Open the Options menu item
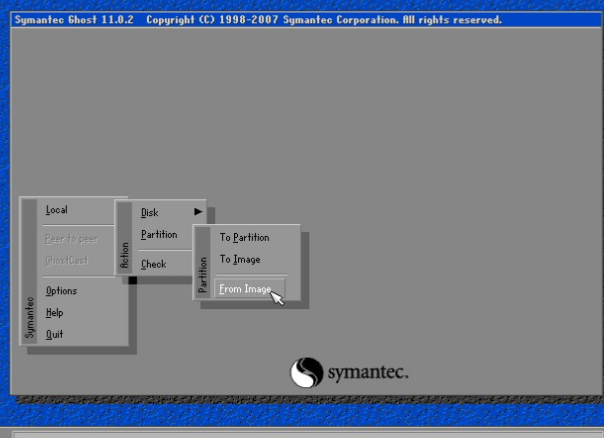Image resolution: width=604 pixels, height=438 pixels. pos(61,291)
